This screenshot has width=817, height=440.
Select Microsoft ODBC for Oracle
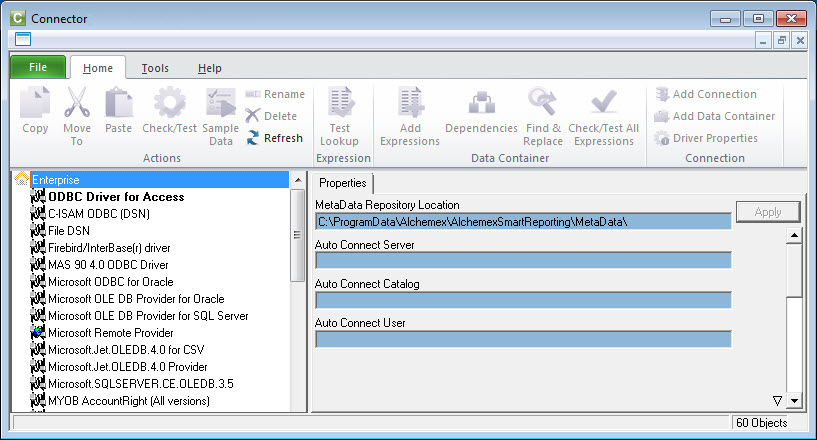click(111, 282)
